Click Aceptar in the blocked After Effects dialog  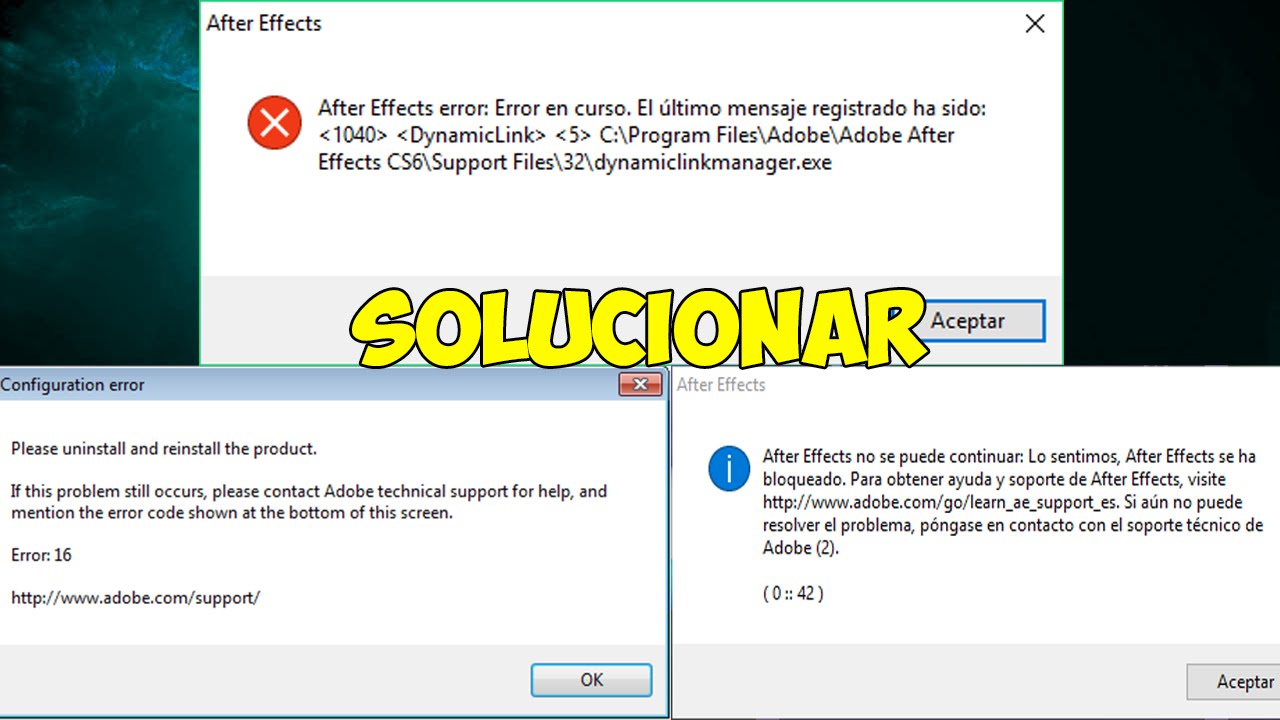(1236, 682)
